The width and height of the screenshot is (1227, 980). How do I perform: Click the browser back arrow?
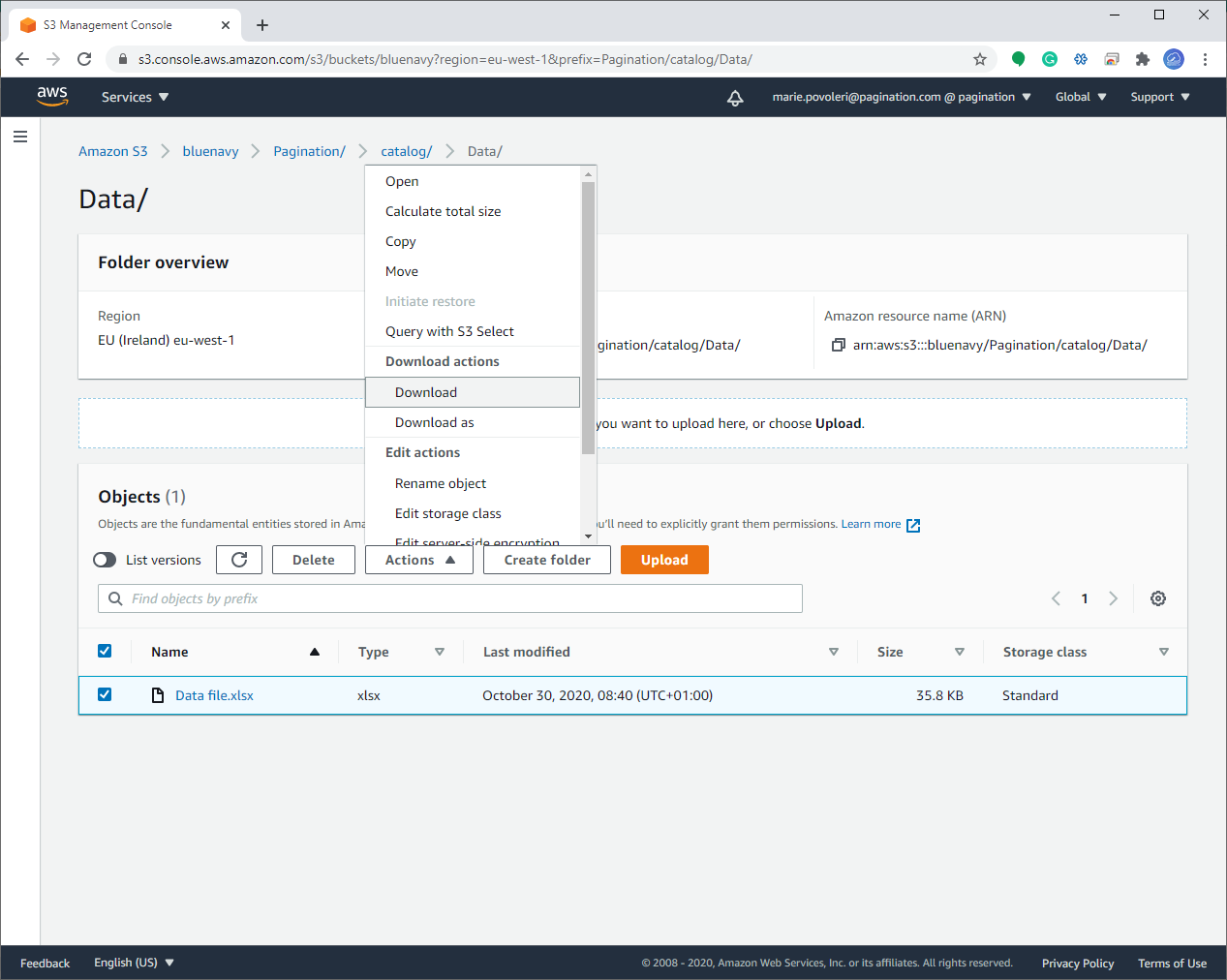coord(22,59)
